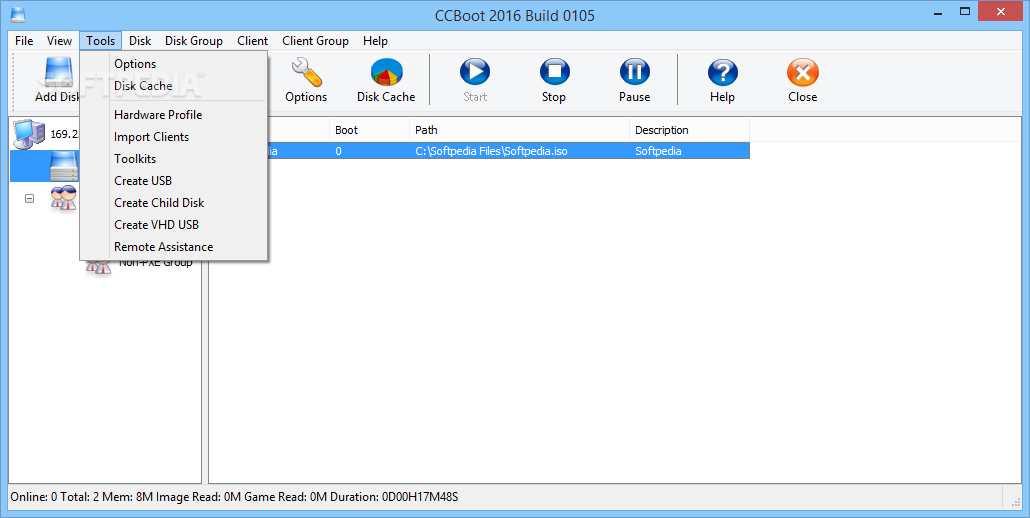Screen dimensions: 1030x518
Task: Select the server computer icon in tree
Action: (x=29, y=134)
